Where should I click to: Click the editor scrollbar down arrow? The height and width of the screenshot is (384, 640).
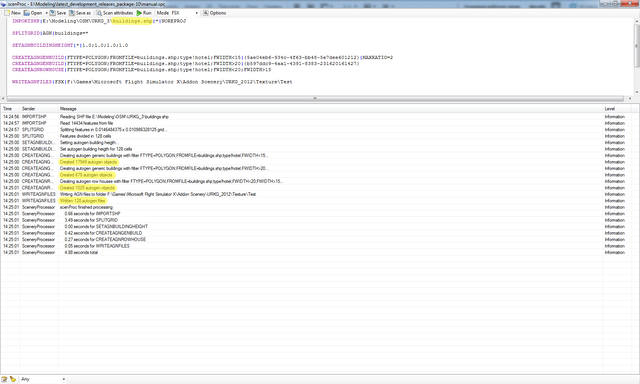(636, 93)
